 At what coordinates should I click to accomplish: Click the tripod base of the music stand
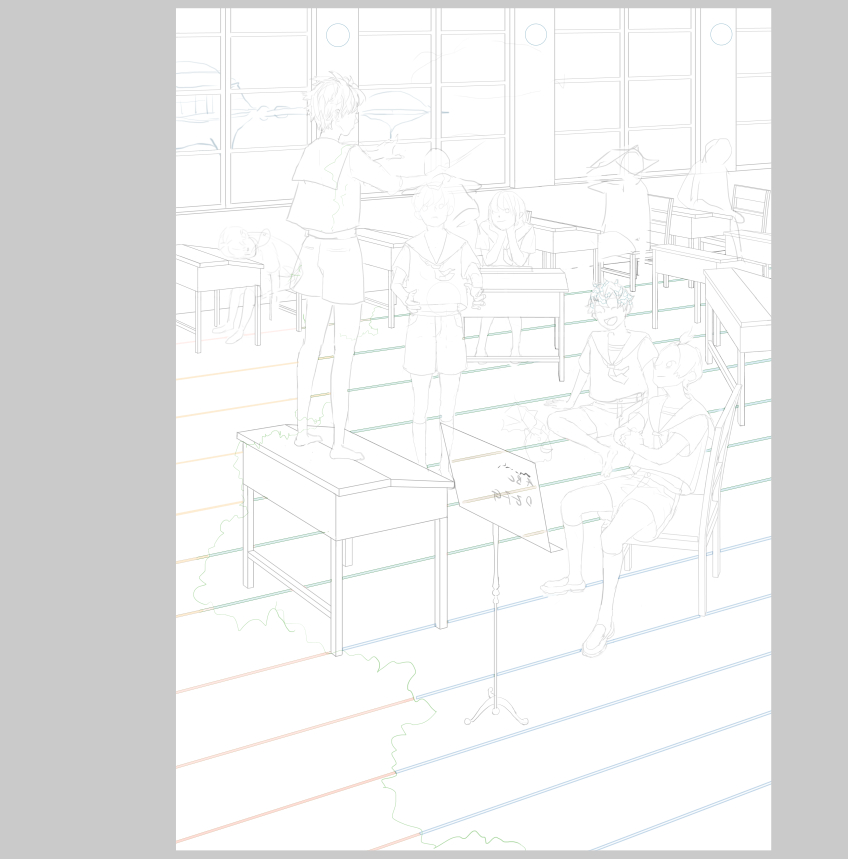click(496, 709)
